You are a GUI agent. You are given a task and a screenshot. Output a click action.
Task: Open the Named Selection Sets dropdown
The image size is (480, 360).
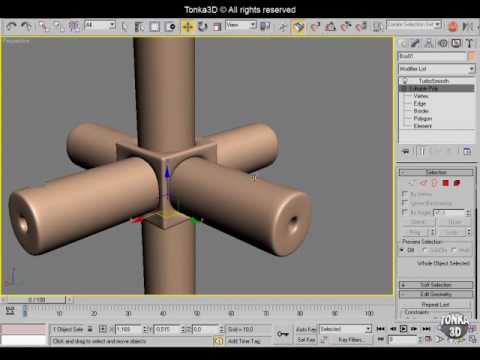pos(414,25)
